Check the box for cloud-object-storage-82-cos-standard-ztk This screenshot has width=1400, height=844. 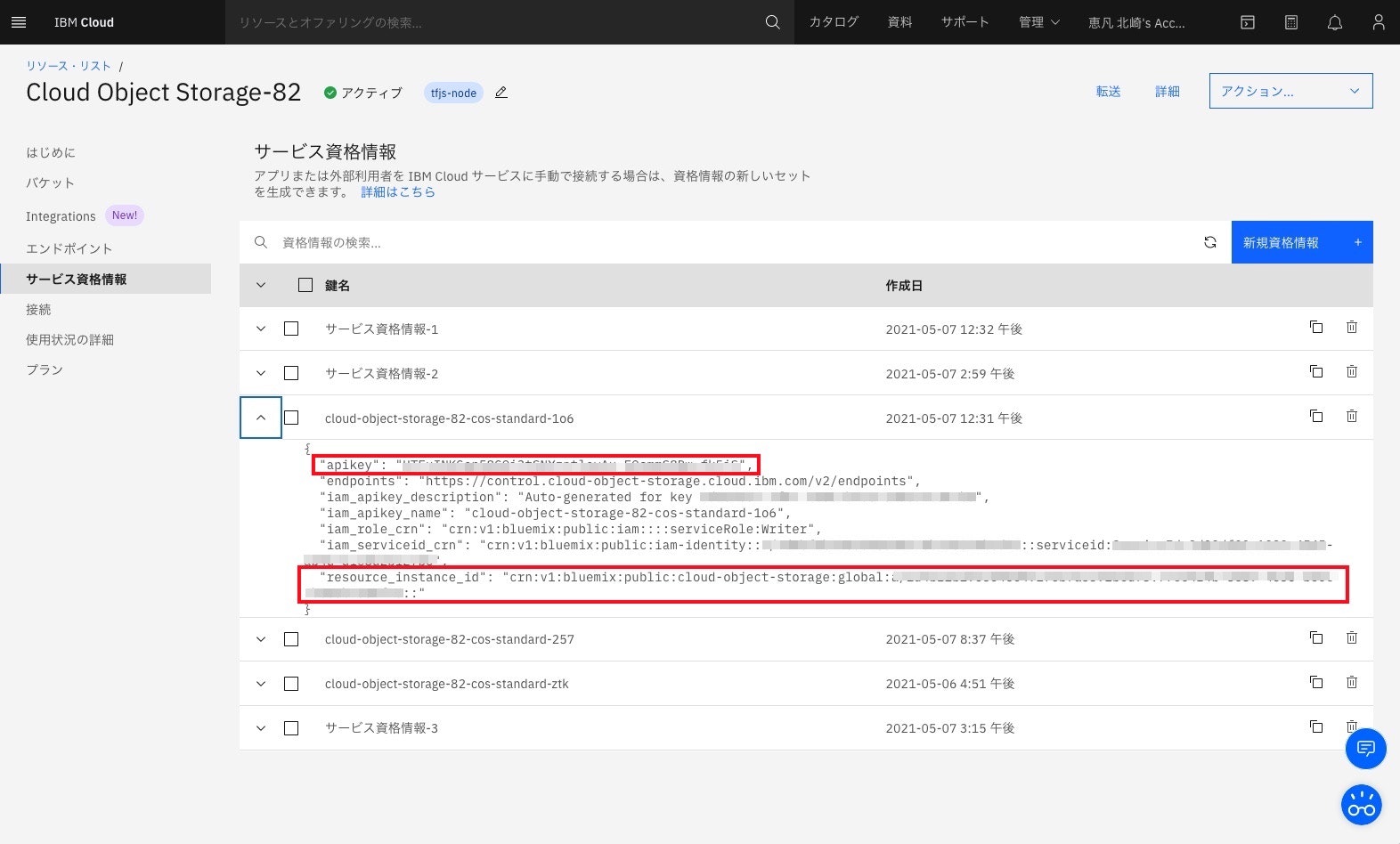[x=291, y=684]
